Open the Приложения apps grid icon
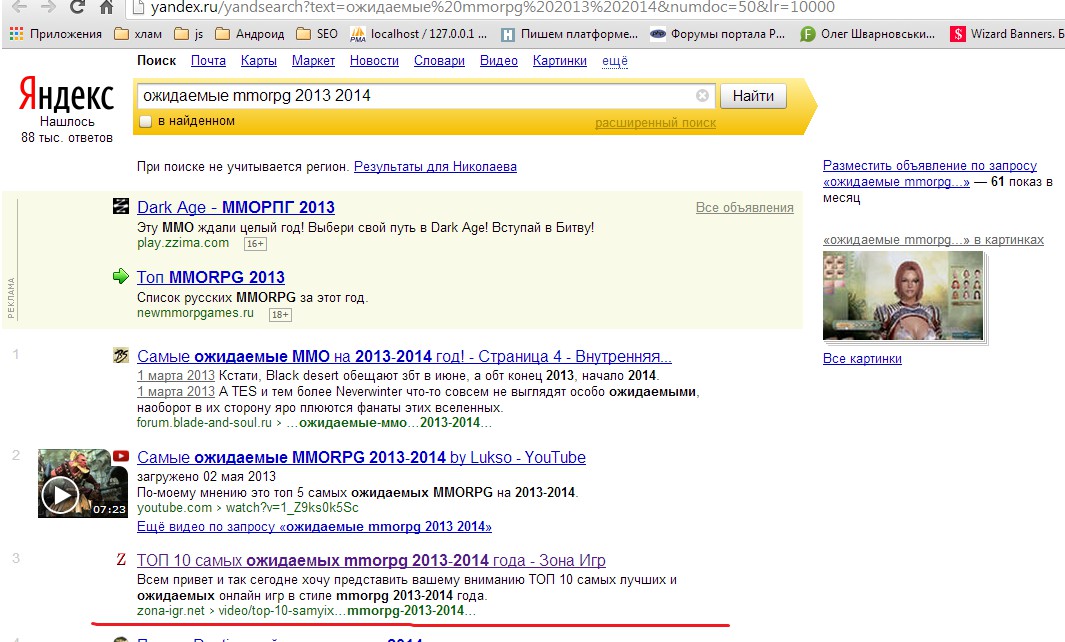 click(x=16, y=33)
